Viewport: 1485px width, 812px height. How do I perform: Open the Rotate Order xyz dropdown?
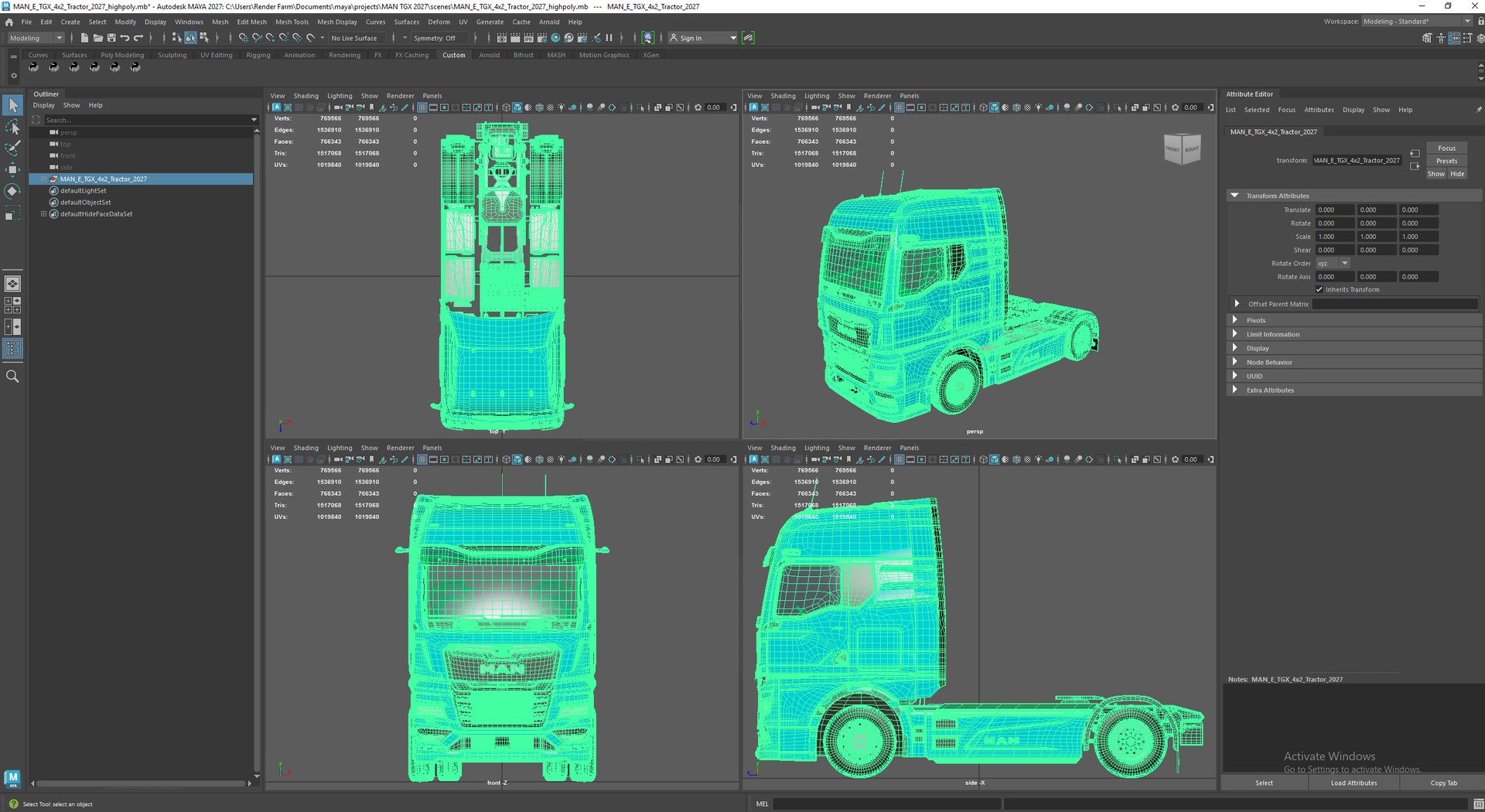(x=1333, y=264)
